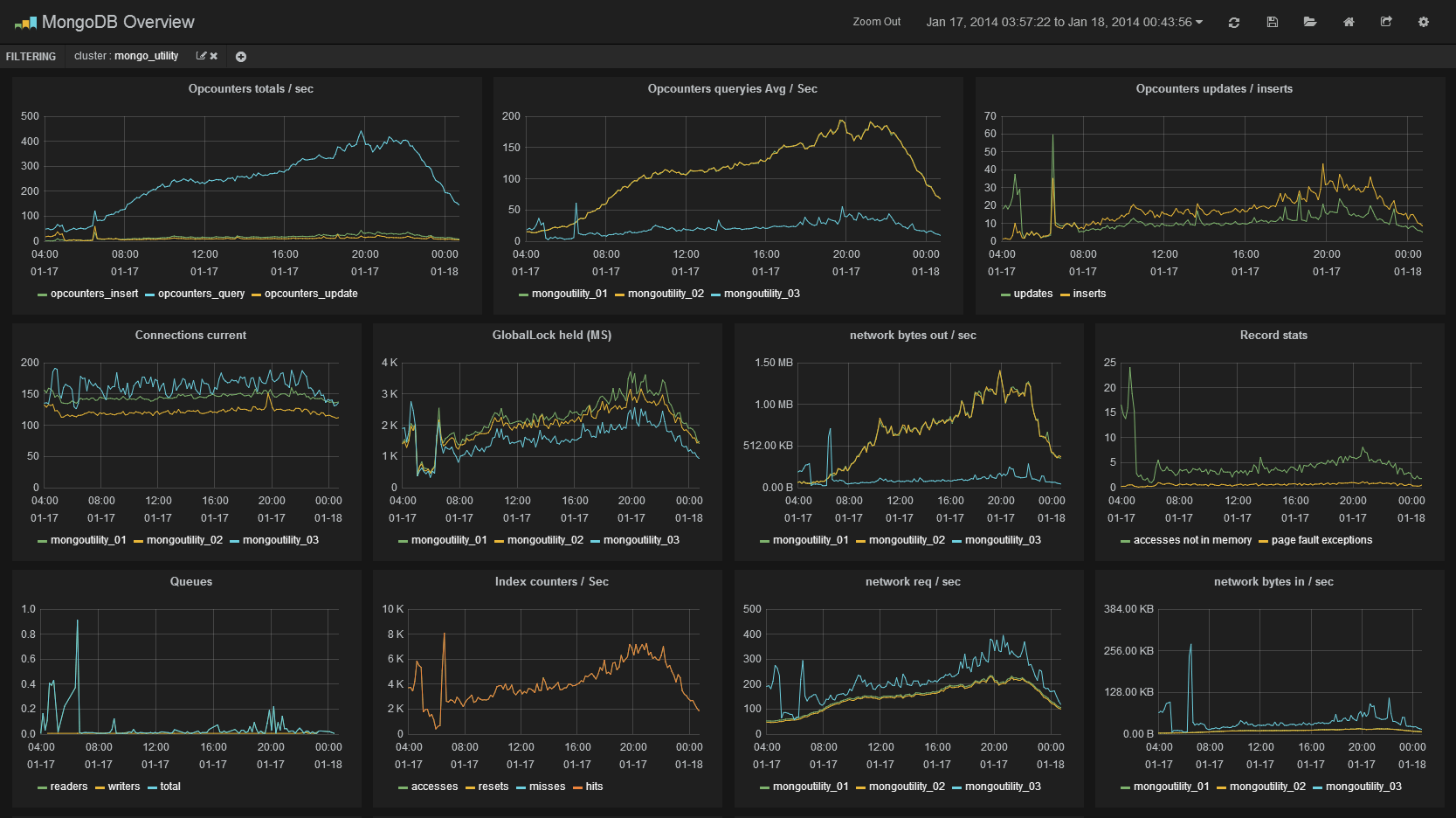Open network bytes out / sec panel menu
This screenshot has width=1456, height=818.
click(x=913, y=336)
